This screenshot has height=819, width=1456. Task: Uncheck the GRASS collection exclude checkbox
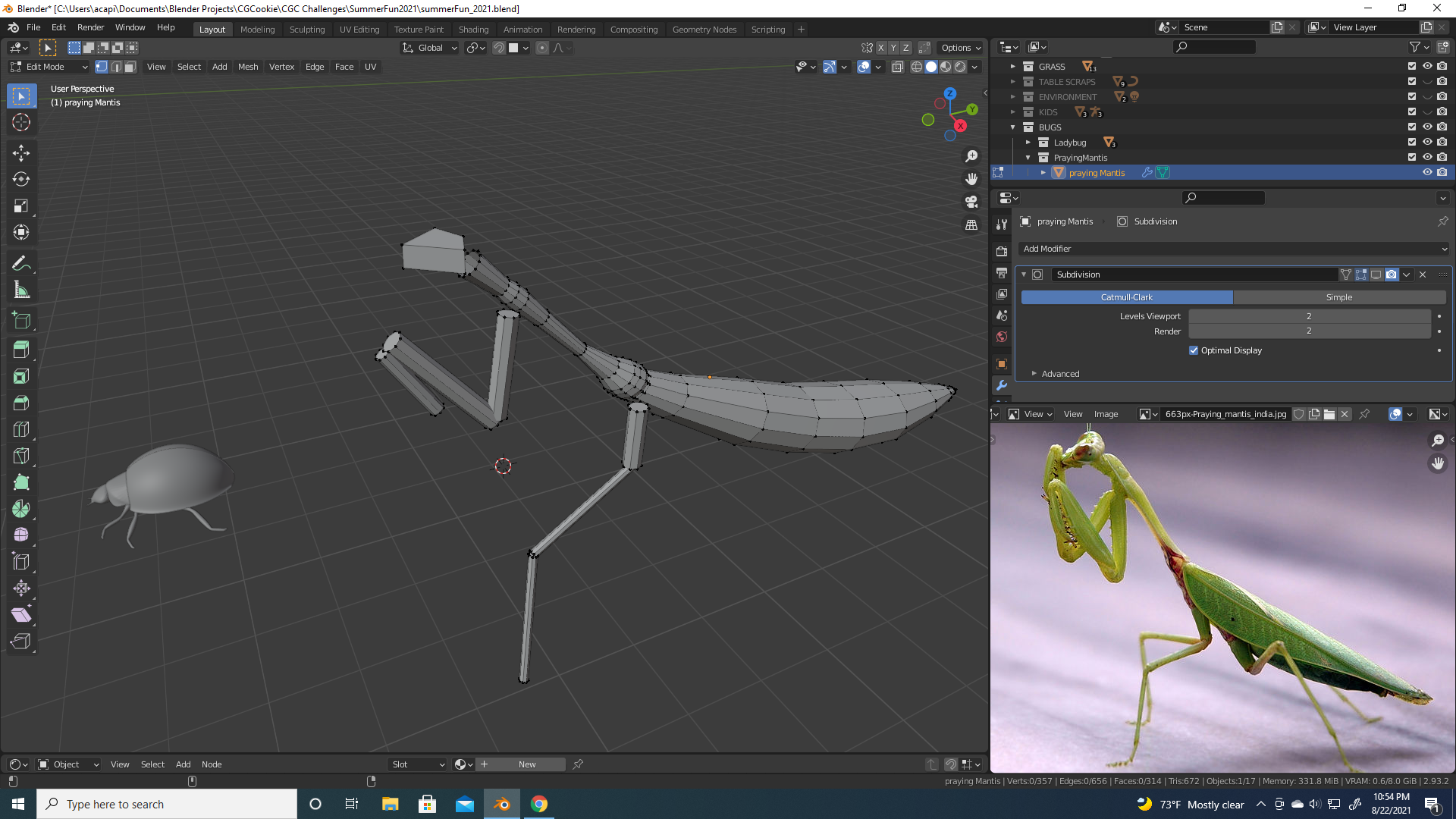[1411, 67]
